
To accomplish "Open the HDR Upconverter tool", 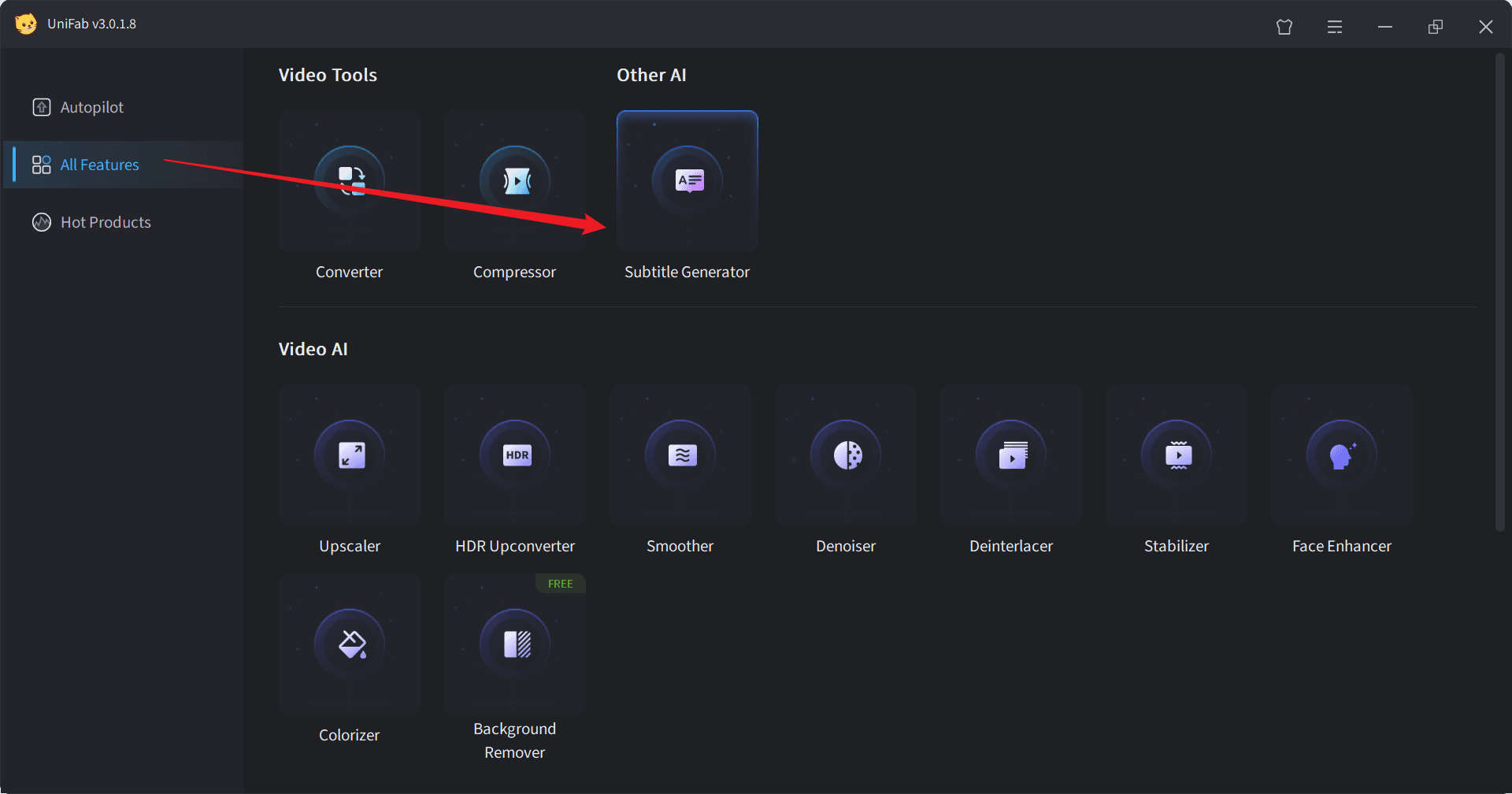I will 514,455.
